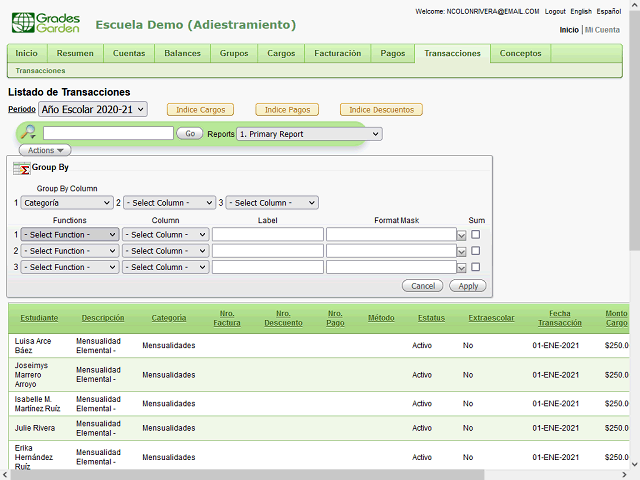The image size is (640, 480).
Task: Click the Logout link
Action: (555, 11)
